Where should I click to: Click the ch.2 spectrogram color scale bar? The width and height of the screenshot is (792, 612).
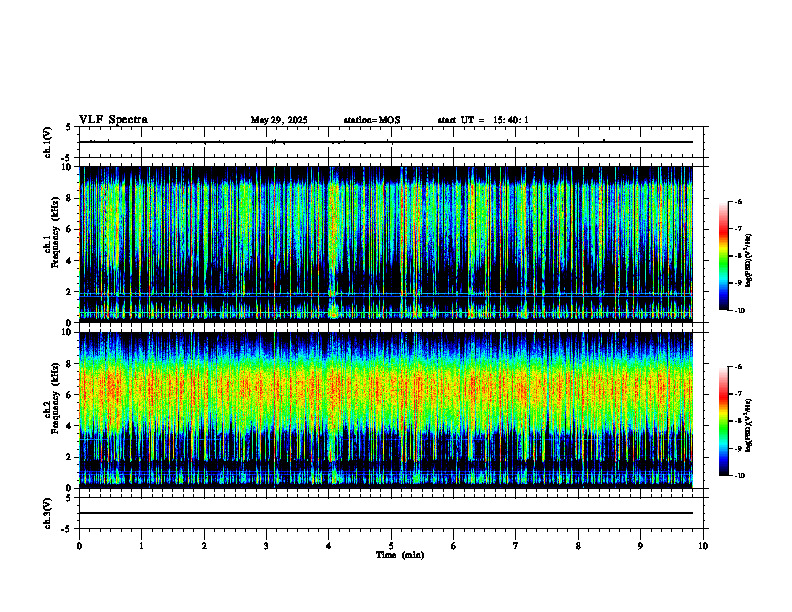[723, 421]
